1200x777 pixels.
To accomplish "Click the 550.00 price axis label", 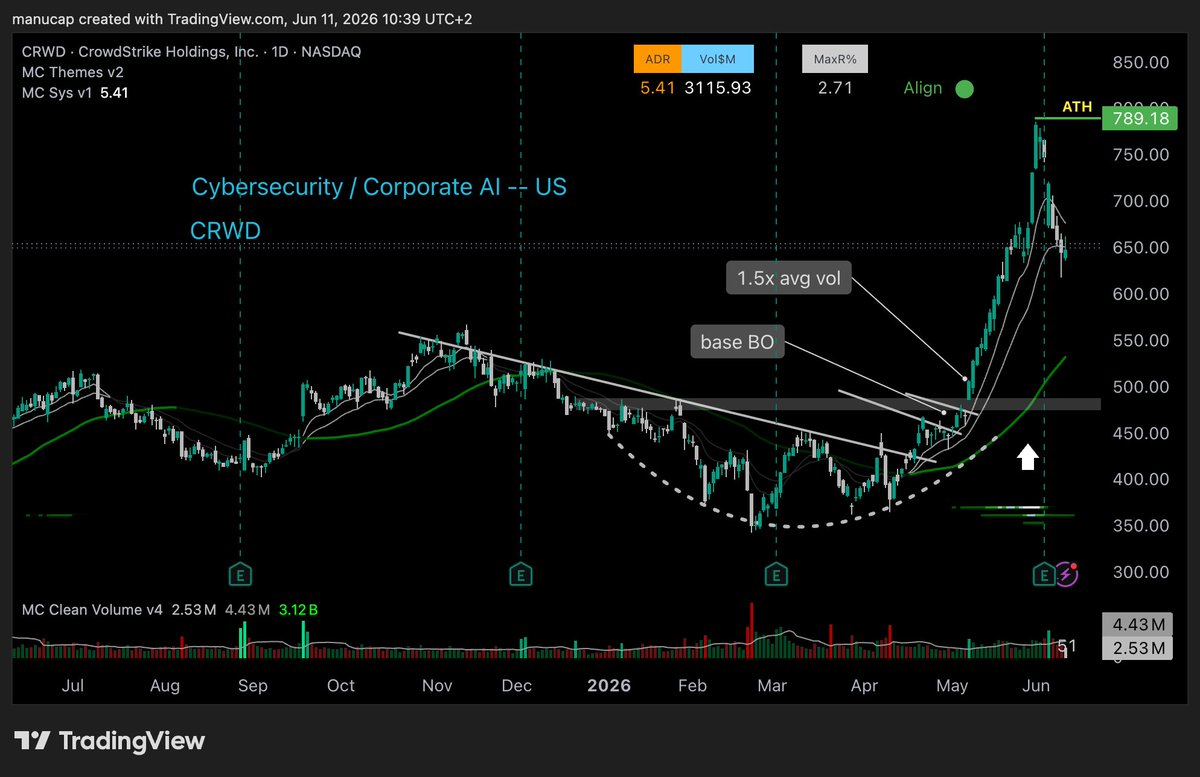I will tap(1141, 341).
